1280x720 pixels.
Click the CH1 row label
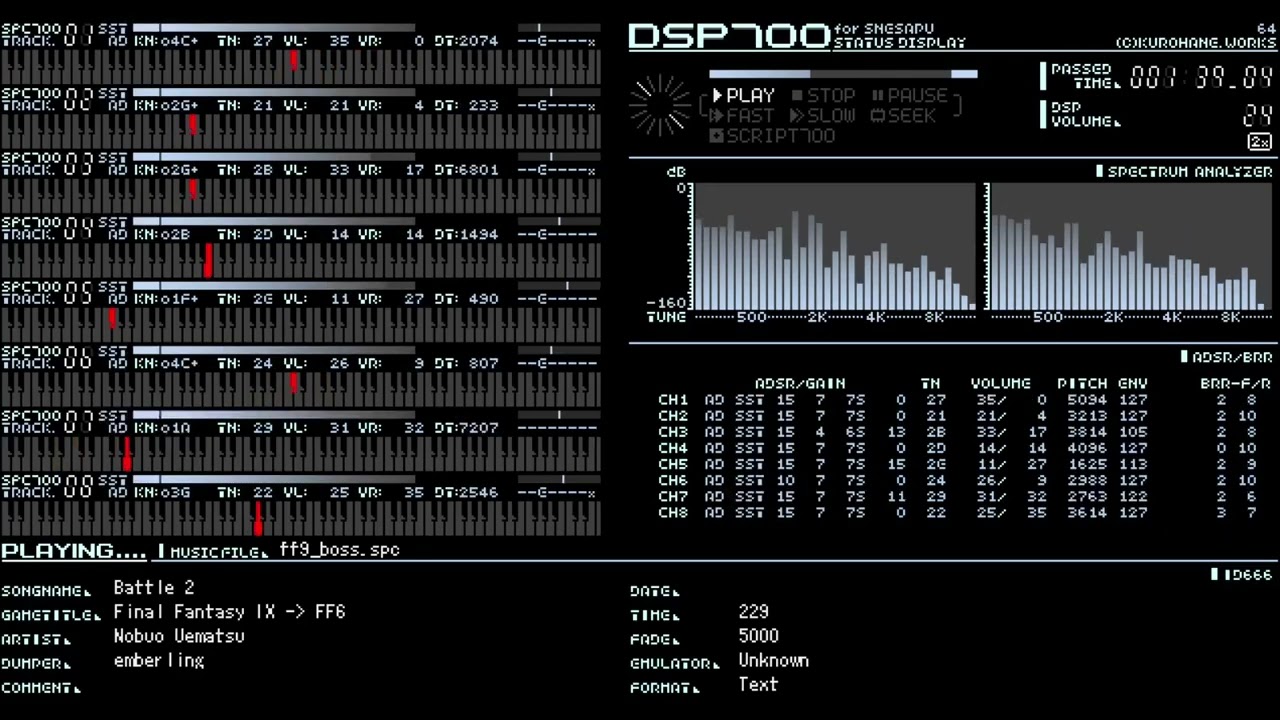tap(673, 400)
